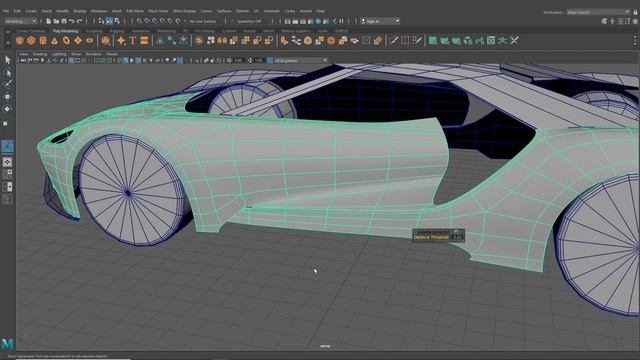Create a polygon cylinder from shelf
640x360 pixels.
(x=43, y=40)
